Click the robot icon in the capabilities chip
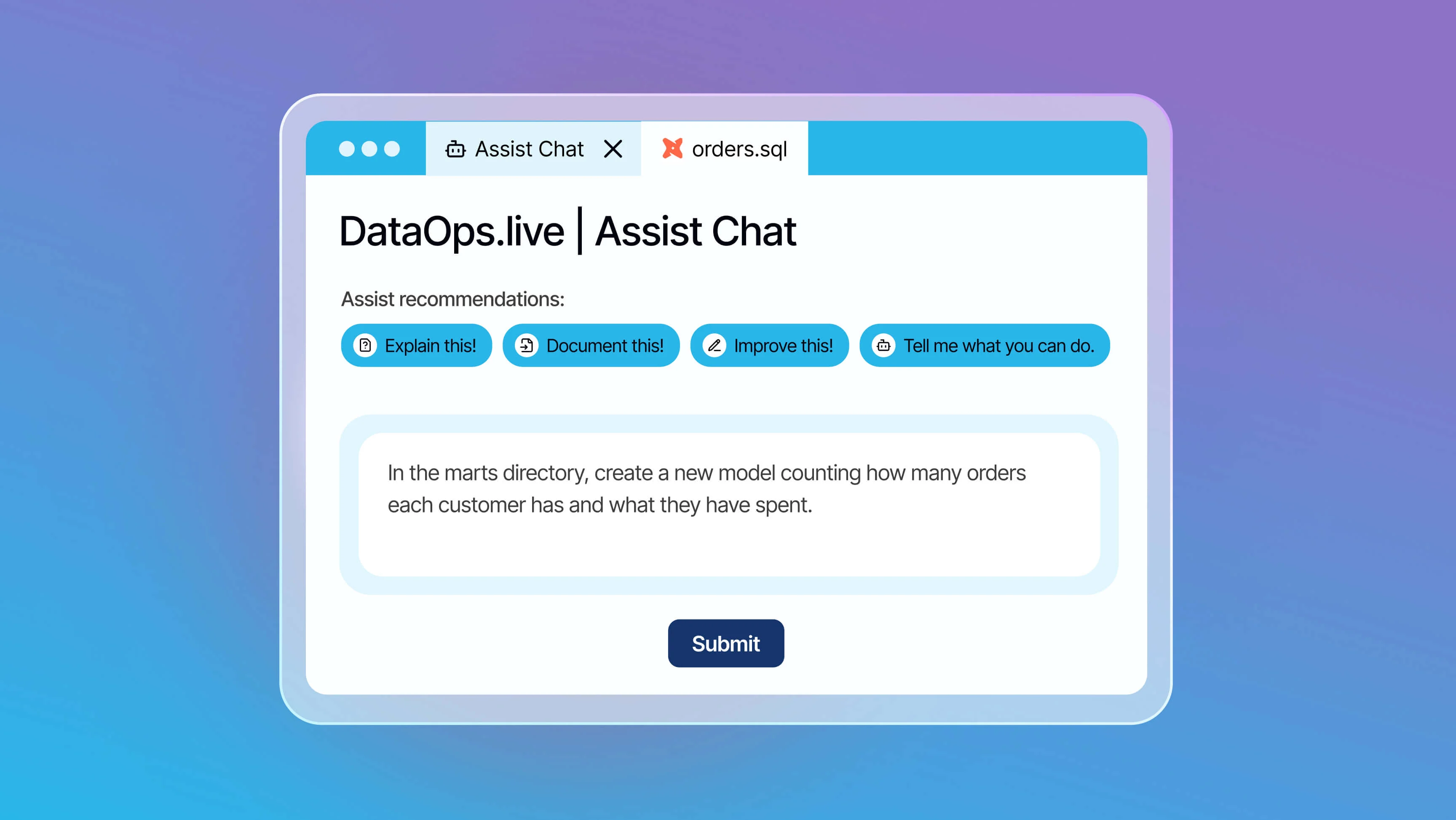Screen dimensions: 1456x820 883,346
